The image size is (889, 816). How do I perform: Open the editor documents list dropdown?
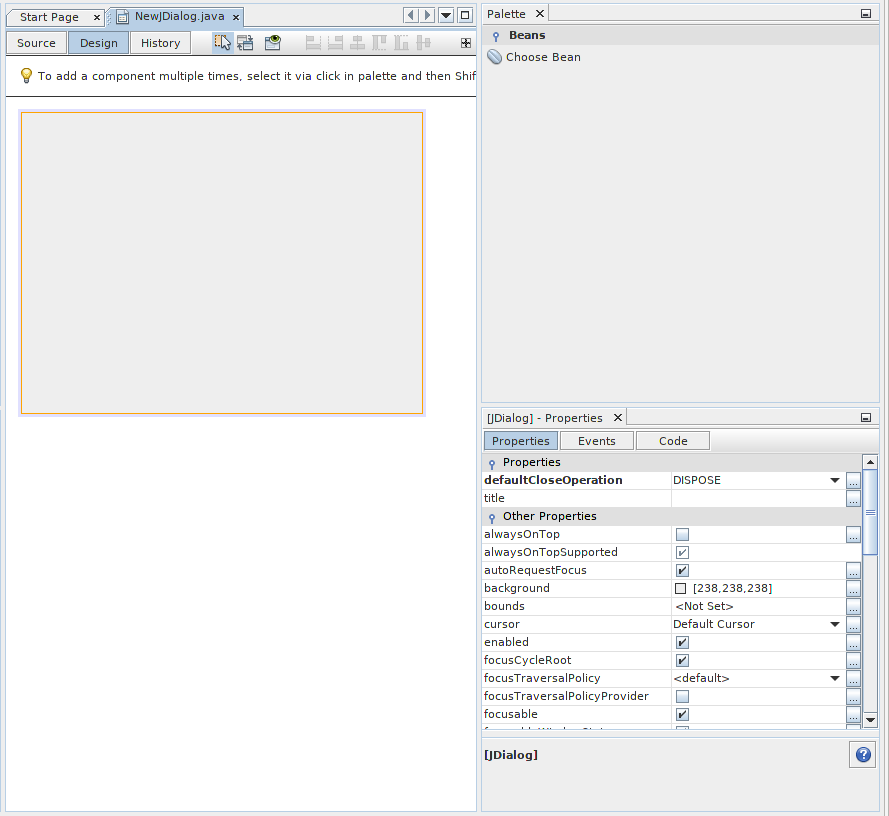(446, 15)
